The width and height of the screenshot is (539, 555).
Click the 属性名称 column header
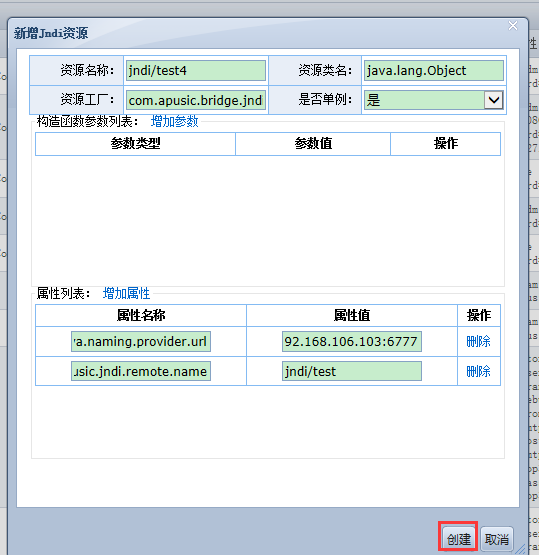(141, 315)
